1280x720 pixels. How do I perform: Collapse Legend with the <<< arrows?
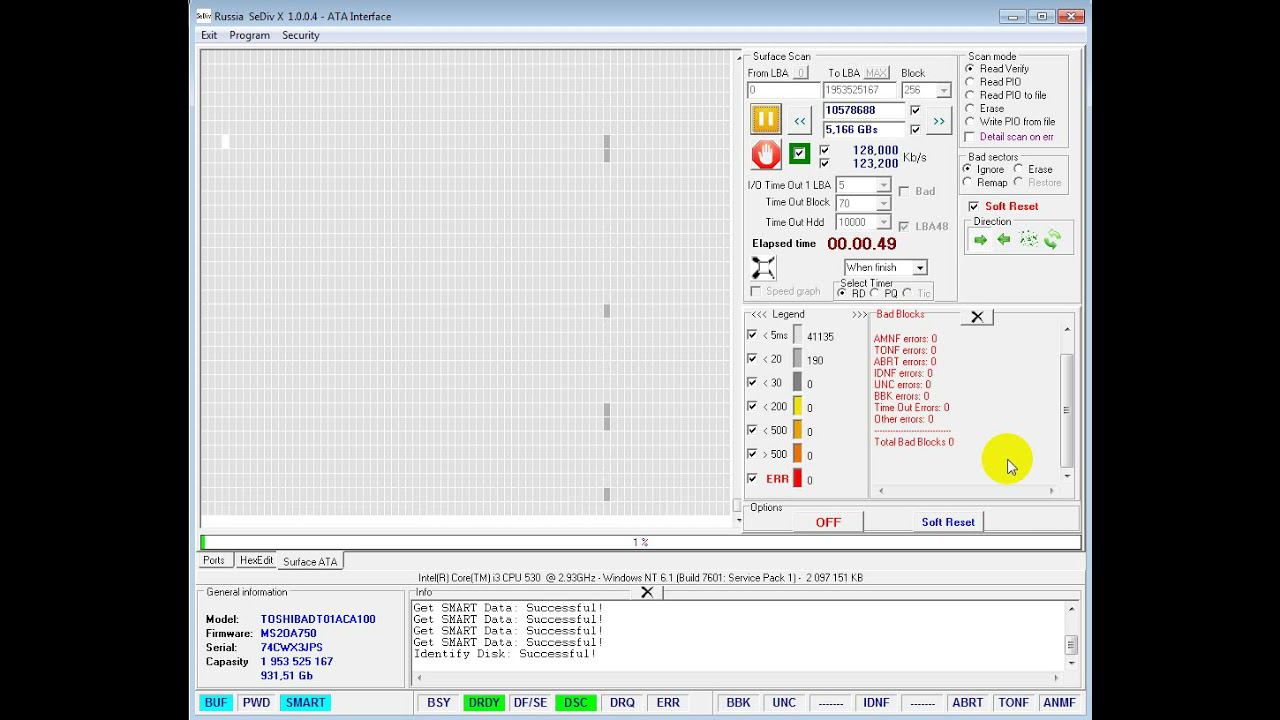[x=759, y=314]
